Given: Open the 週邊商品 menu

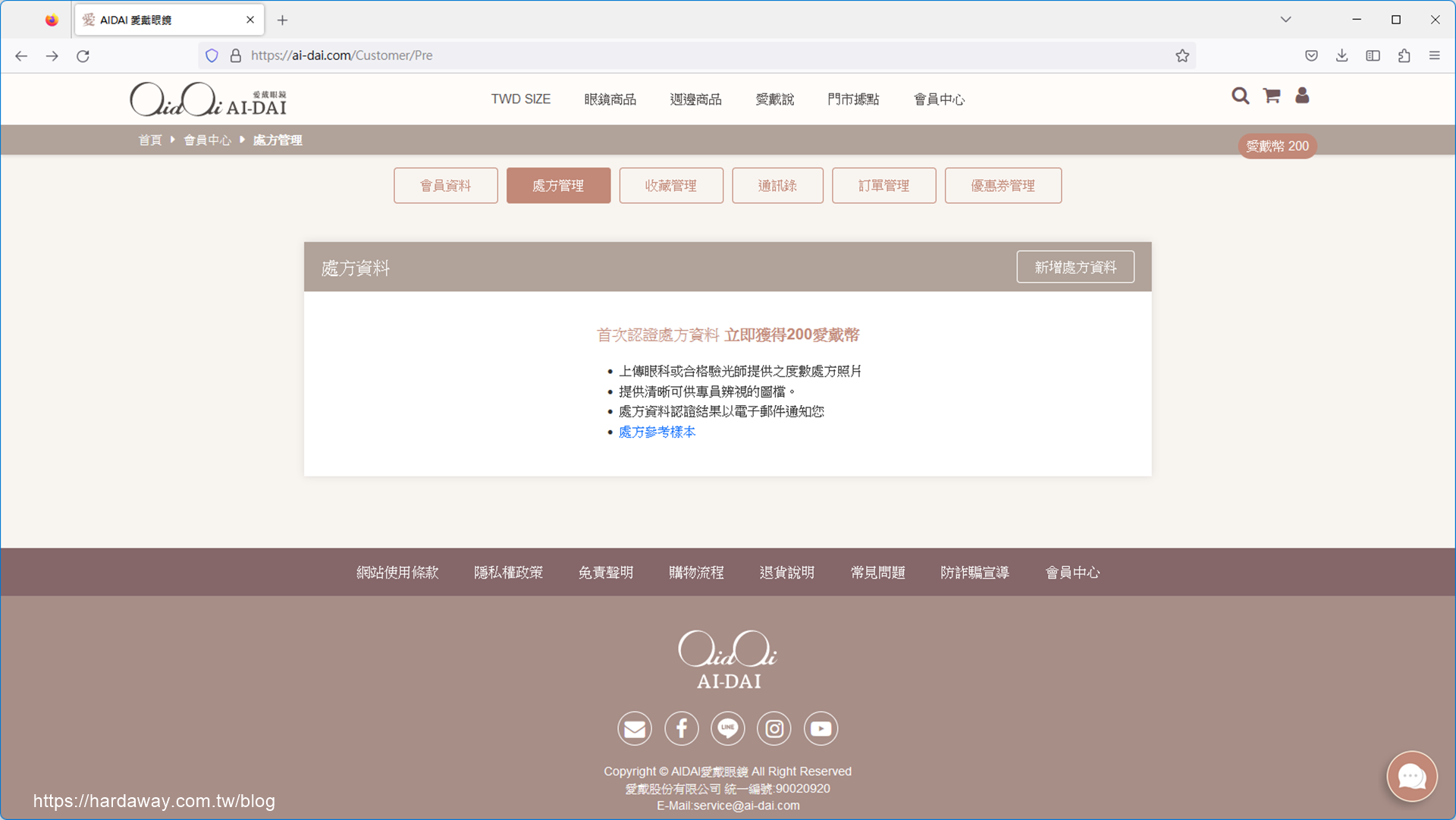Looking at the screenshot, I should (x=696, y=99).
